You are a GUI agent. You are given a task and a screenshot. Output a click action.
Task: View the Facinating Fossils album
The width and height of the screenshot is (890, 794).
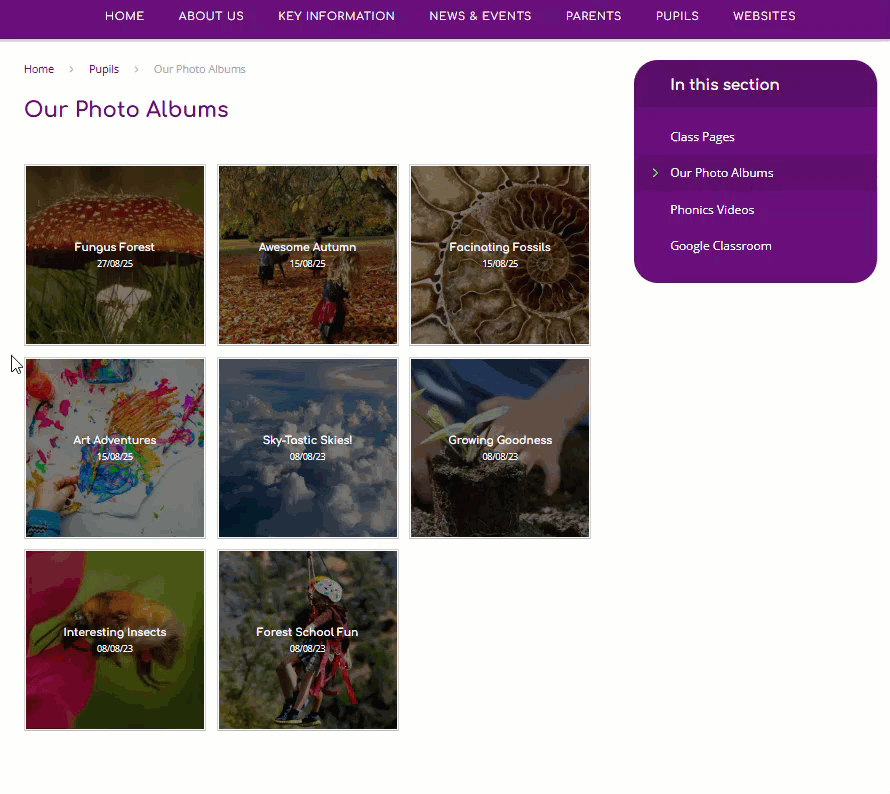click(499, 255)
